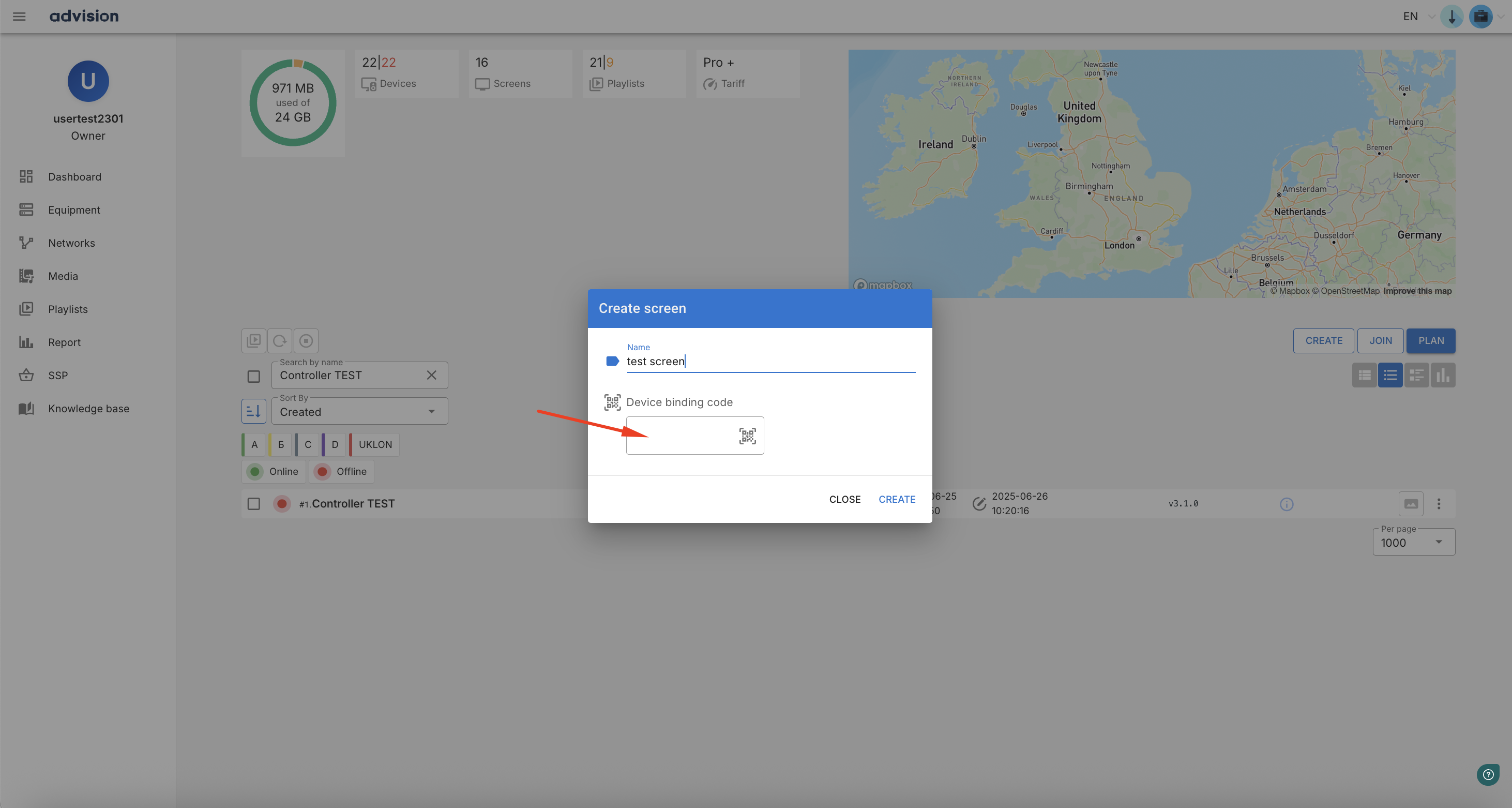This screenshot has height=808, width=1512.
Task: Check the select-all checkbox beside search
Action: [253, 377]
